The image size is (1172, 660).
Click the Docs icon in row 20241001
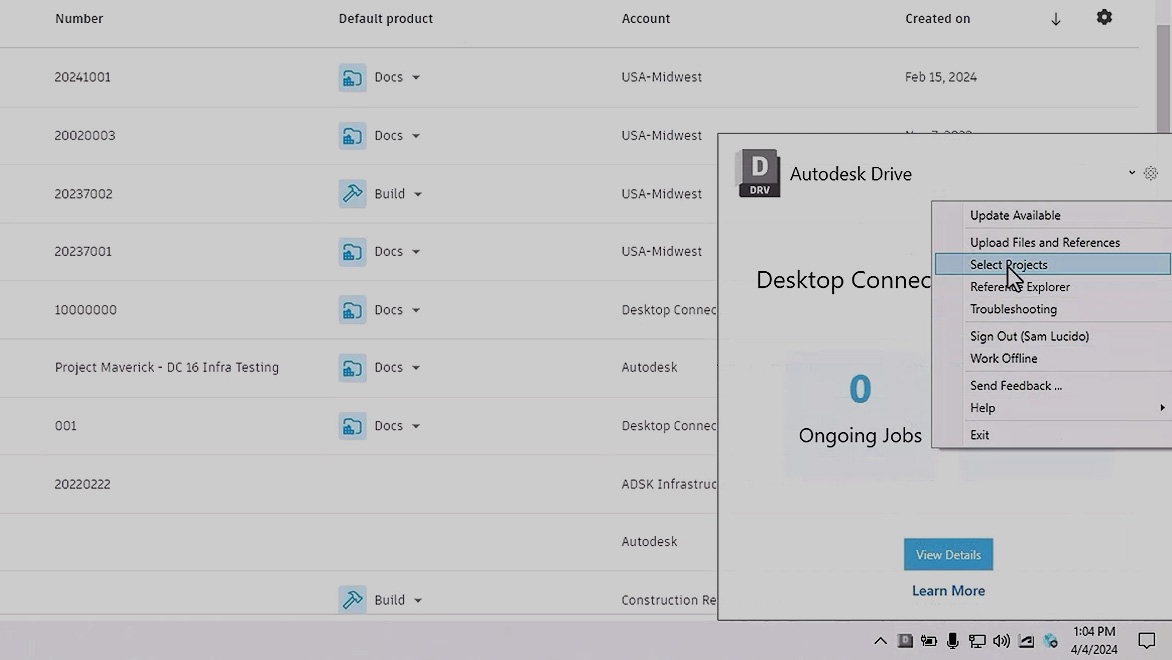[x=352, y=78]
